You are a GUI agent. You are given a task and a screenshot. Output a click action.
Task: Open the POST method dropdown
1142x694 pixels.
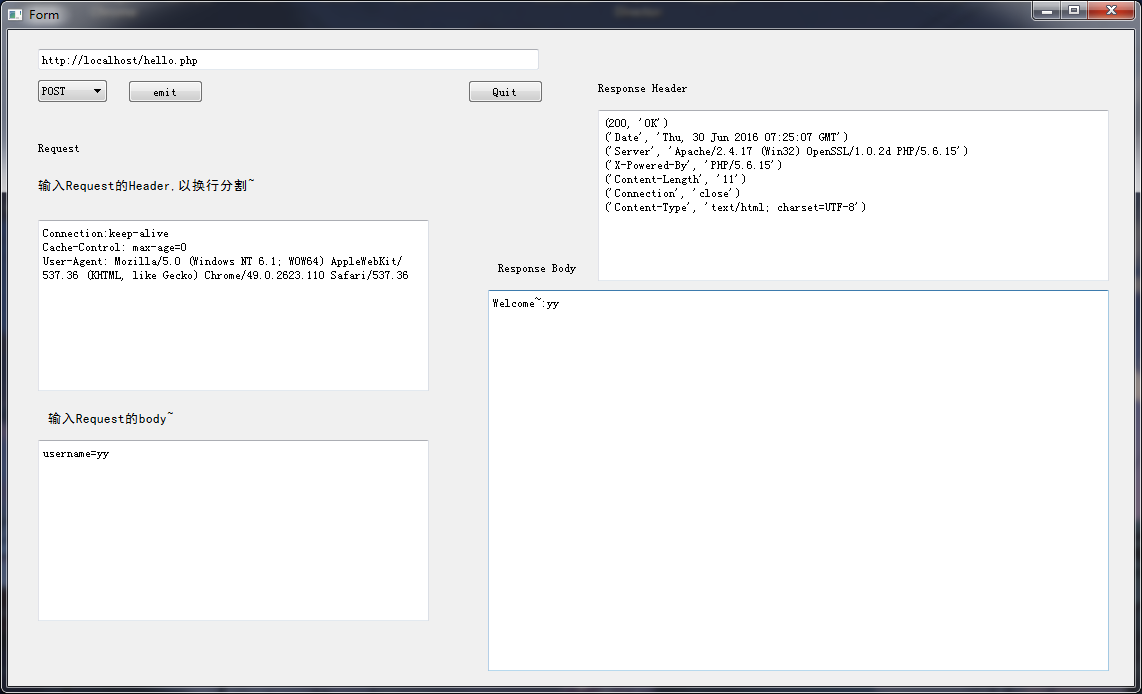[x=72, y=91]
